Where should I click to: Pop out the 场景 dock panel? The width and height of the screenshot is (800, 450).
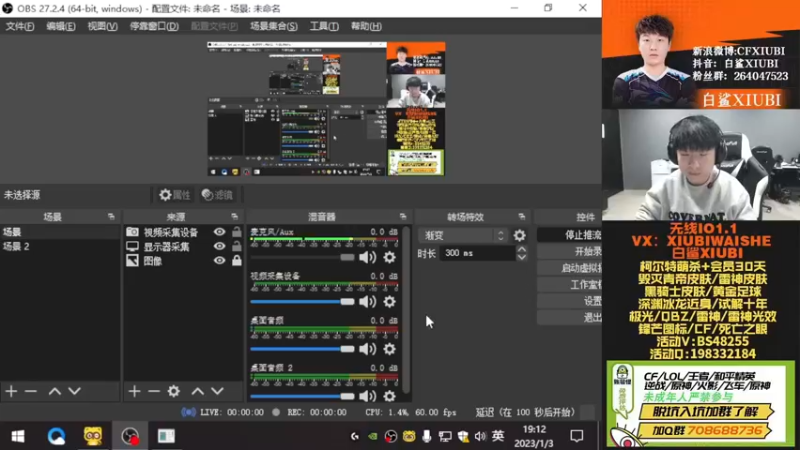coord(111,217)
